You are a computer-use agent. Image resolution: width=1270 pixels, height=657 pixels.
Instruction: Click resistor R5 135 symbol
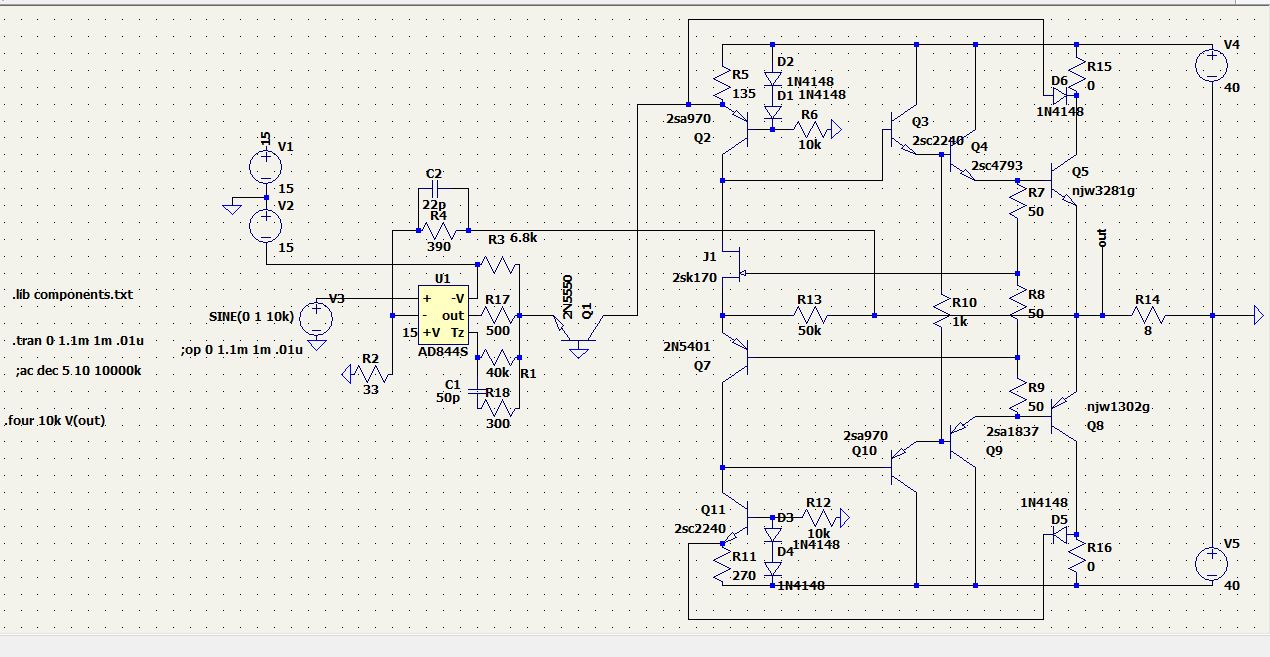pos(722,84)
